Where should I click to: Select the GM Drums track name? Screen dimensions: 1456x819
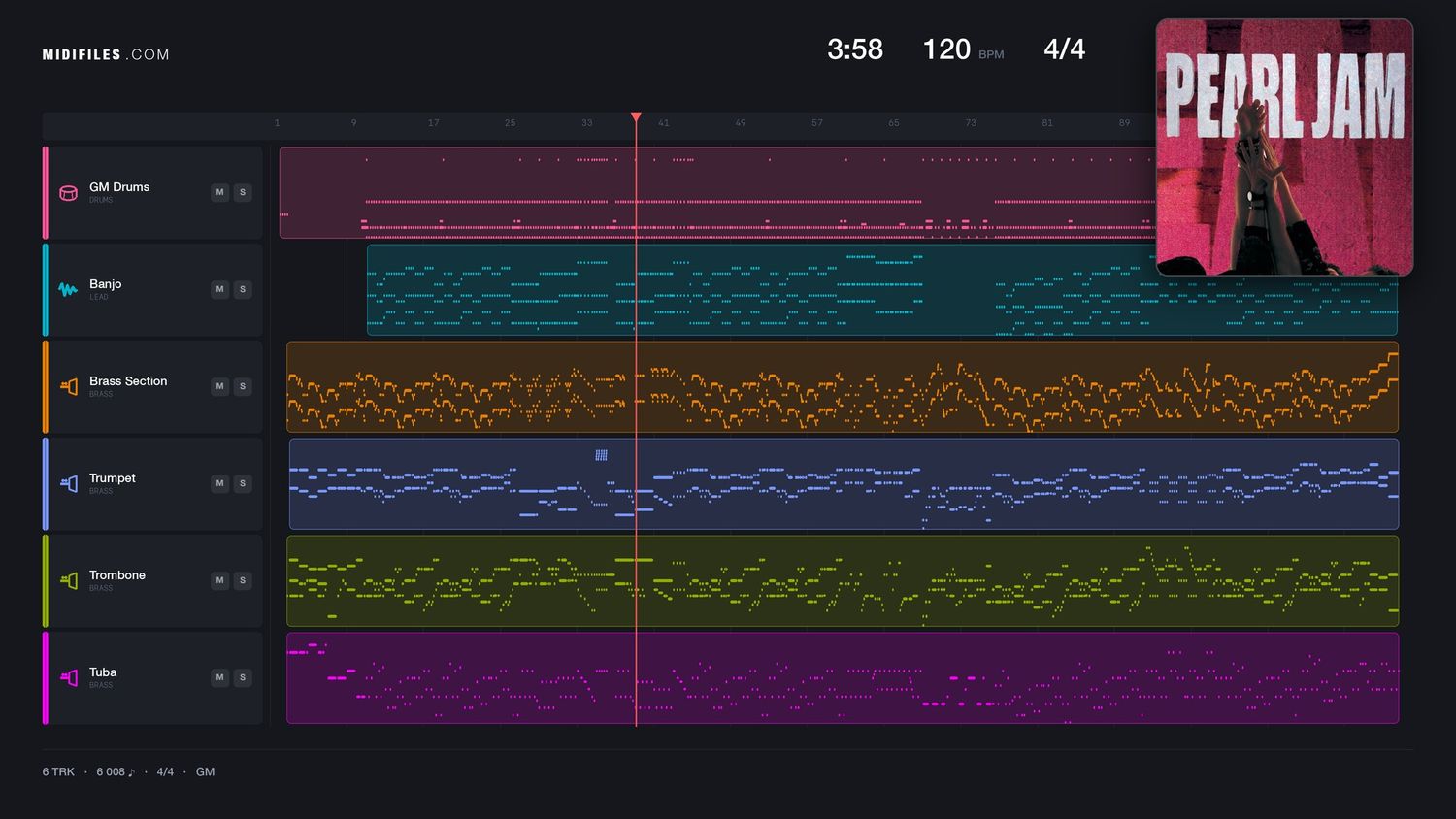[119, 187]
